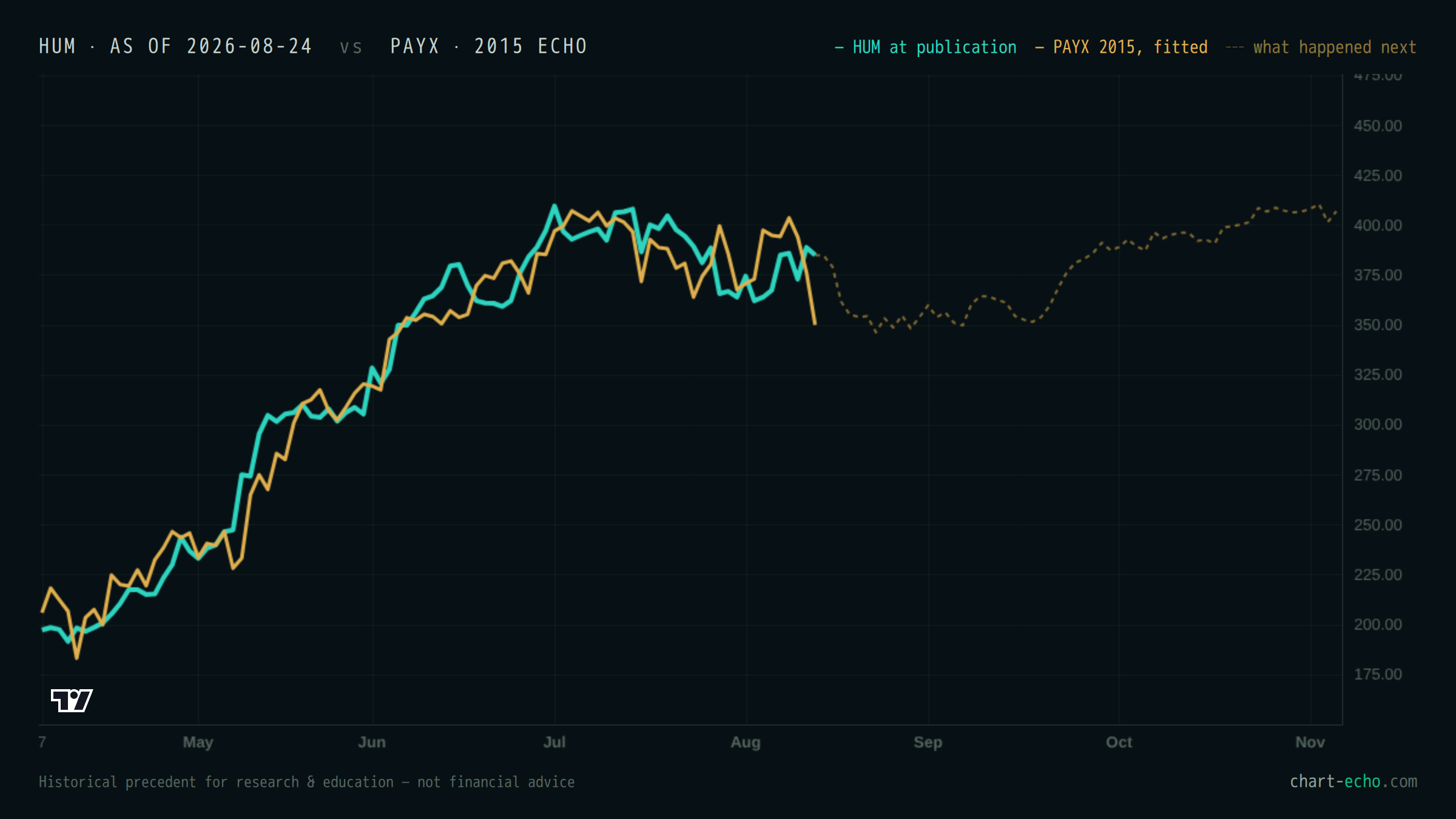The height and width of the screenshot is (819, 1456).
Task: Click the Nov label on time axis
Action: click(1310, 742)
